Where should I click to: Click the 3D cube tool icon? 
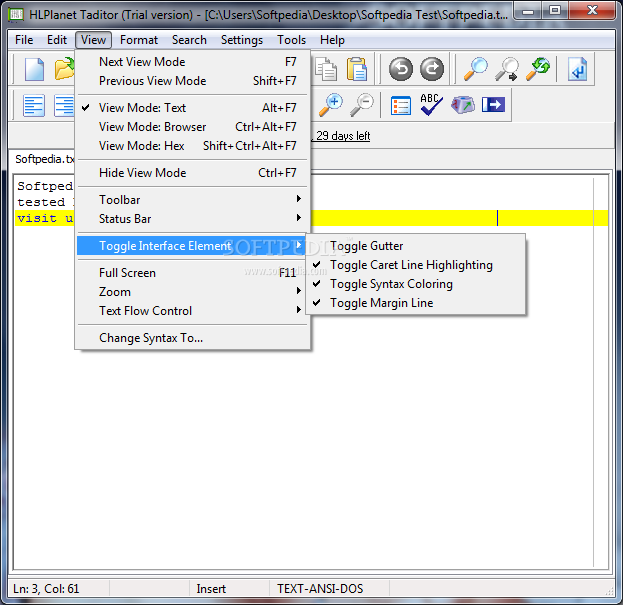click(x=462, y=105)
